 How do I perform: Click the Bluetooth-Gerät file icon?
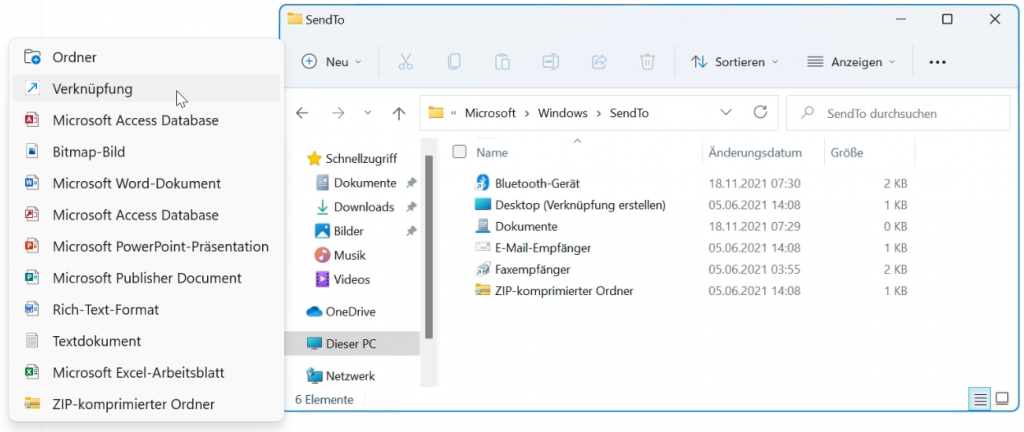click(x=482, y=183)
